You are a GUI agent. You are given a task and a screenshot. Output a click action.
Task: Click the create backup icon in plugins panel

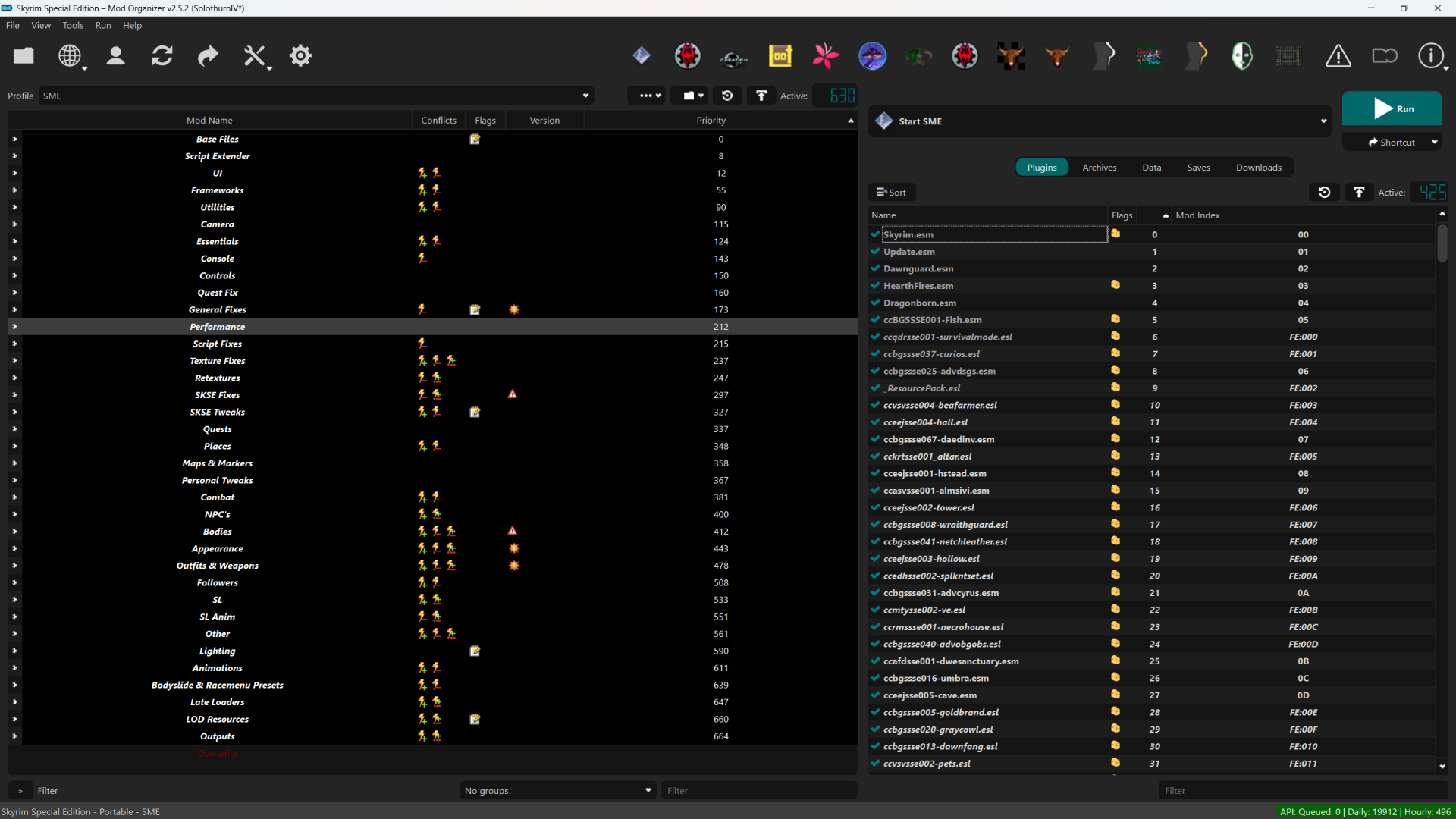pyautogui.click(x=1359, y=193)
